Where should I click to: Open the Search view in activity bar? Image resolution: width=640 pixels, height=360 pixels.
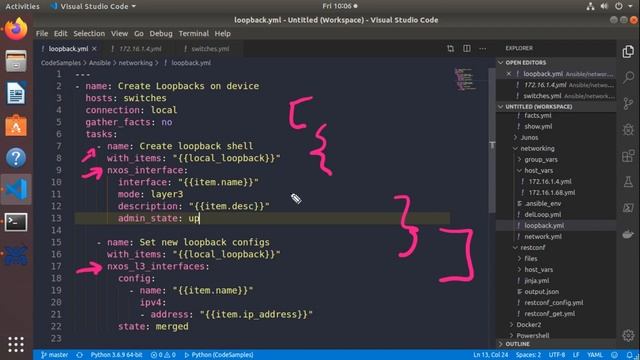coord(628,77)
